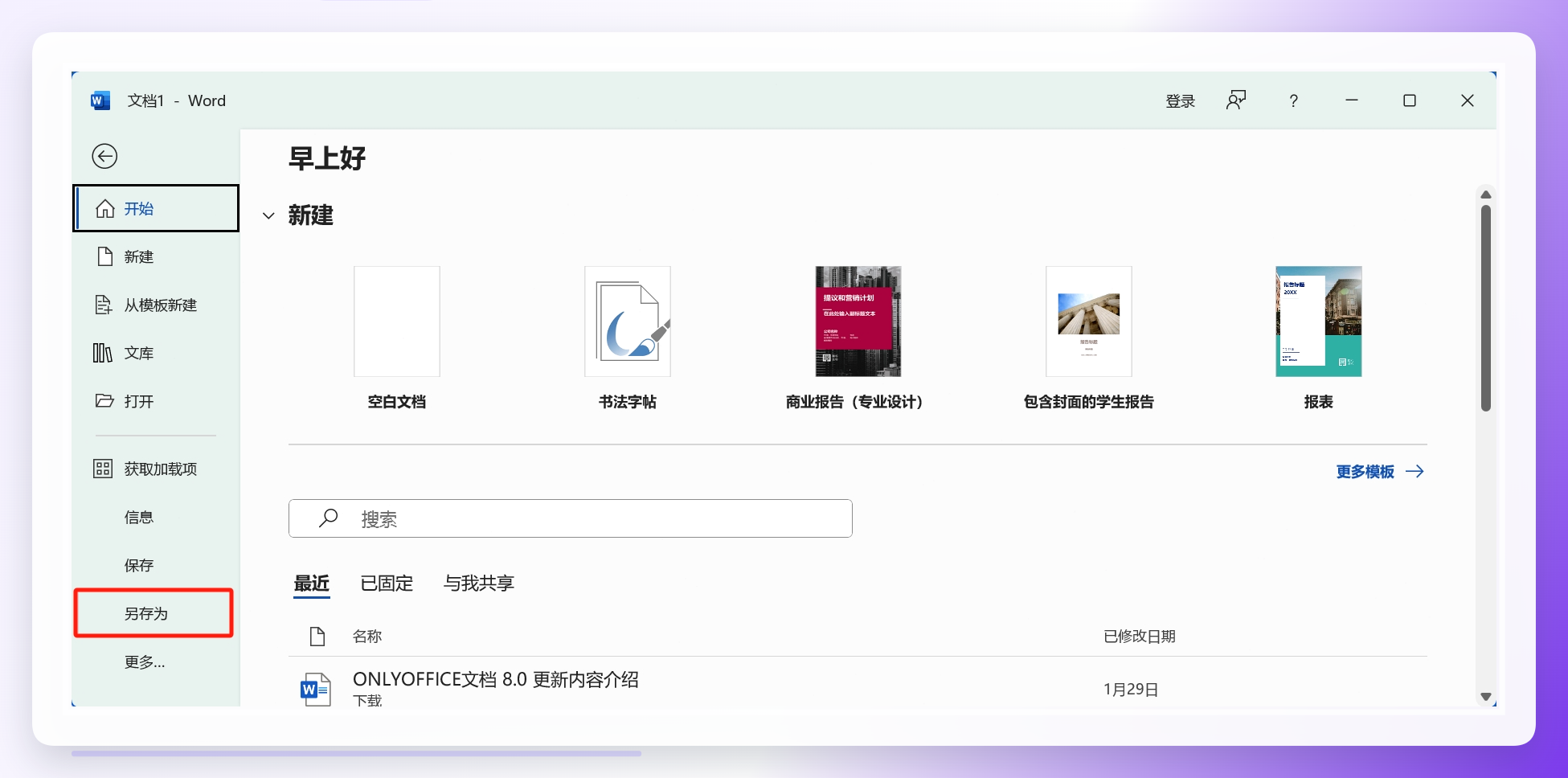Screen dimensions: 1568x778
Task: Click the scrollbar down arrow
Action: 1486,697
